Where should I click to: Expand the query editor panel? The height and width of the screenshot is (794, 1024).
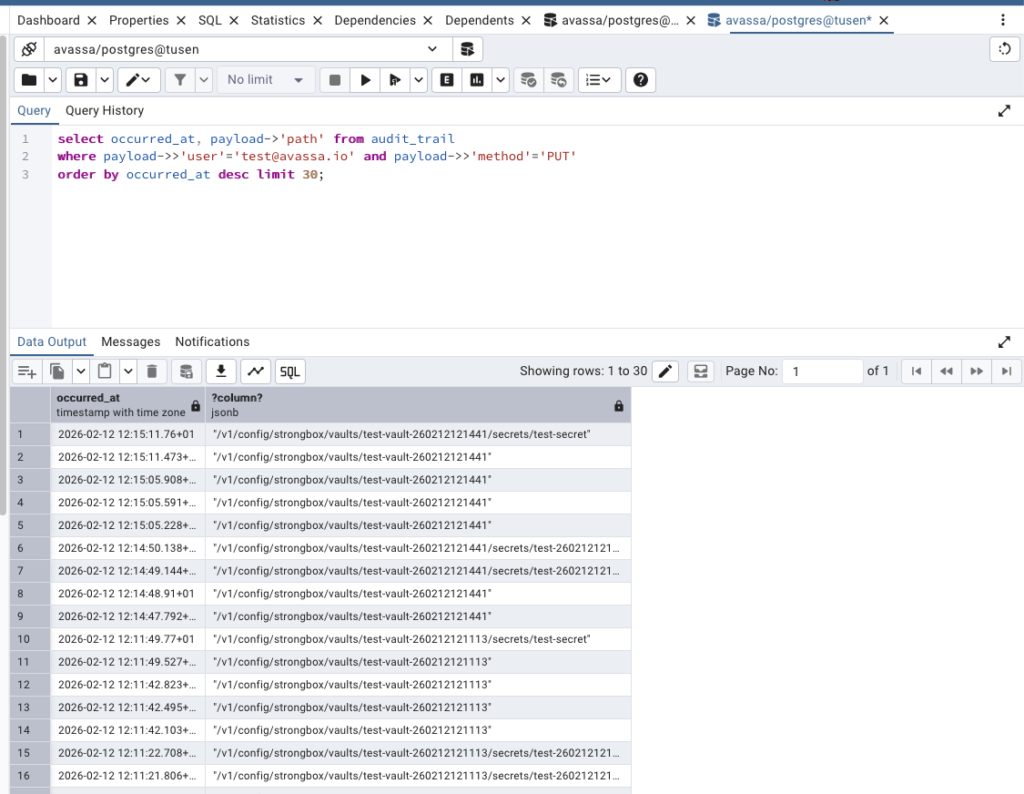coord(1004,111)
